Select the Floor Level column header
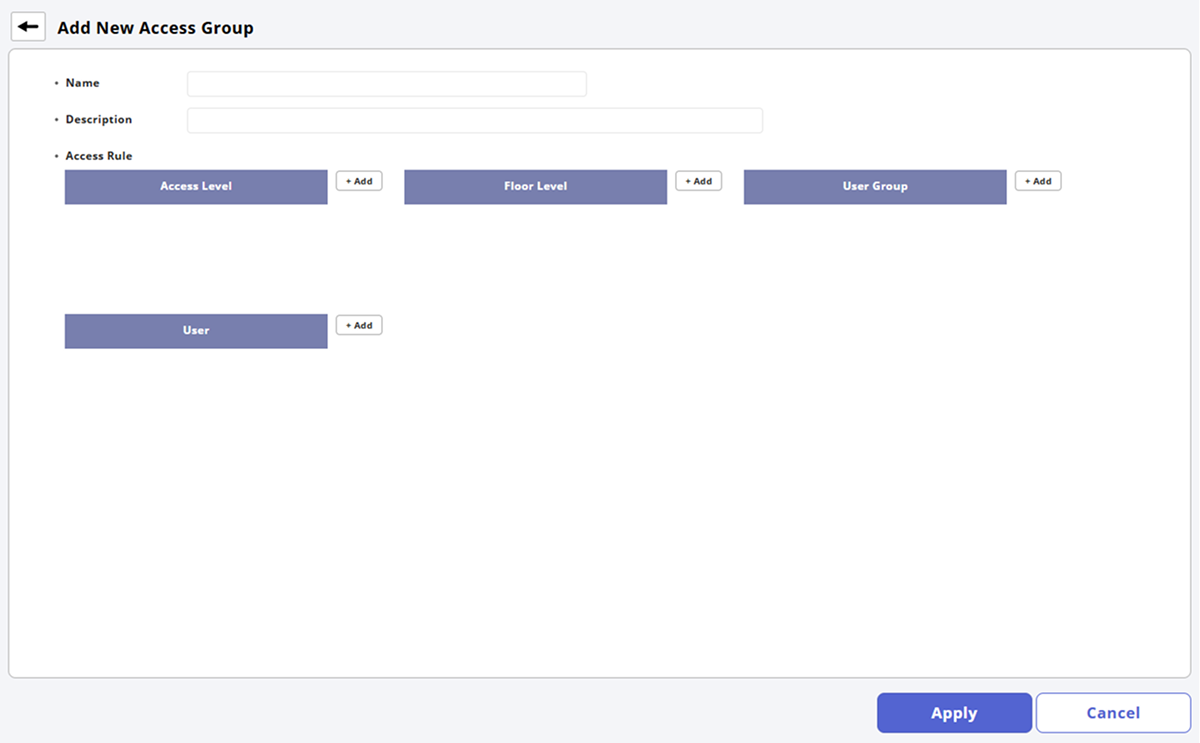This screenshot has height=743, width=1200. [x=535, y=187]
